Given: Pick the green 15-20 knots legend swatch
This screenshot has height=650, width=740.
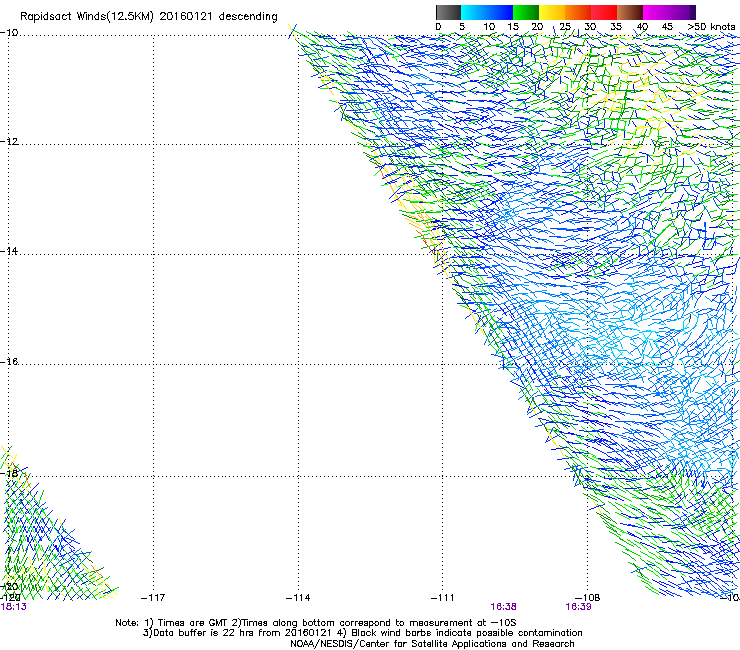Looking at the screenshot, I should tap(526, 12).
